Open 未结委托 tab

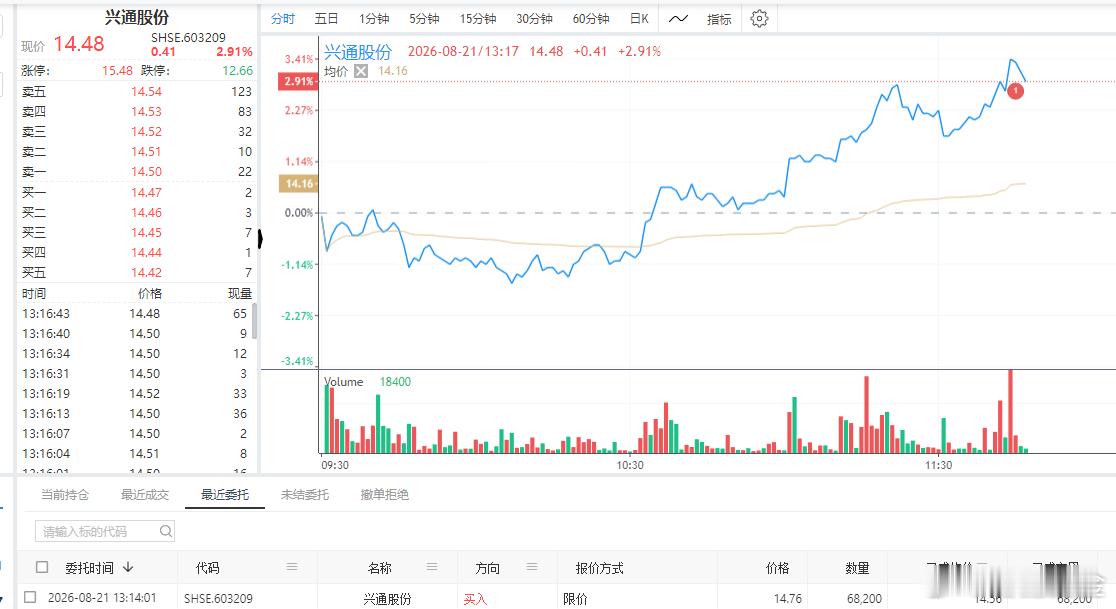(305, 494)
